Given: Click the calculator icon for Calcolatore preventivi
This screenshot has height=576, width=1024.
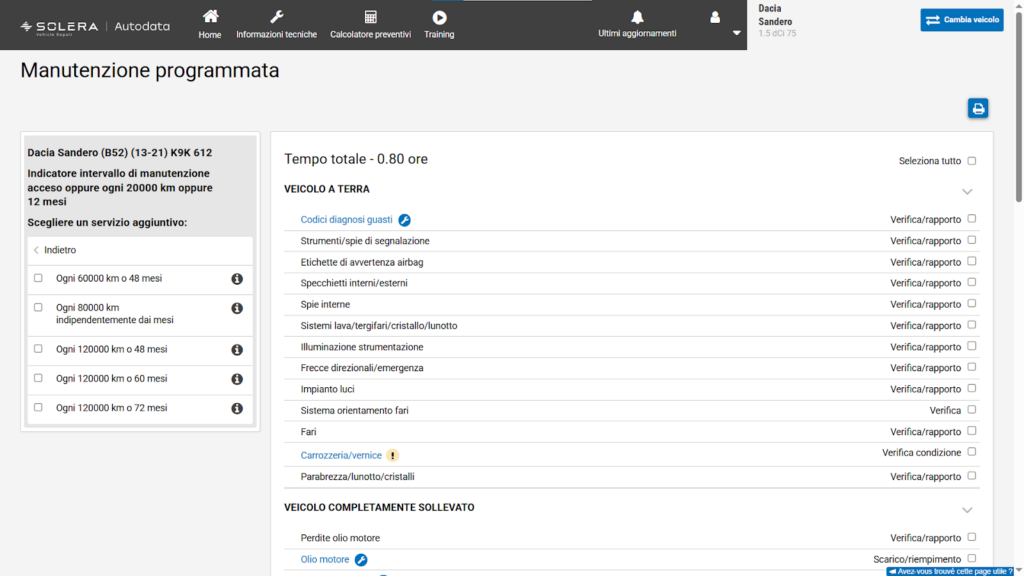Looking at the screenshot, I should click(370, 17).
